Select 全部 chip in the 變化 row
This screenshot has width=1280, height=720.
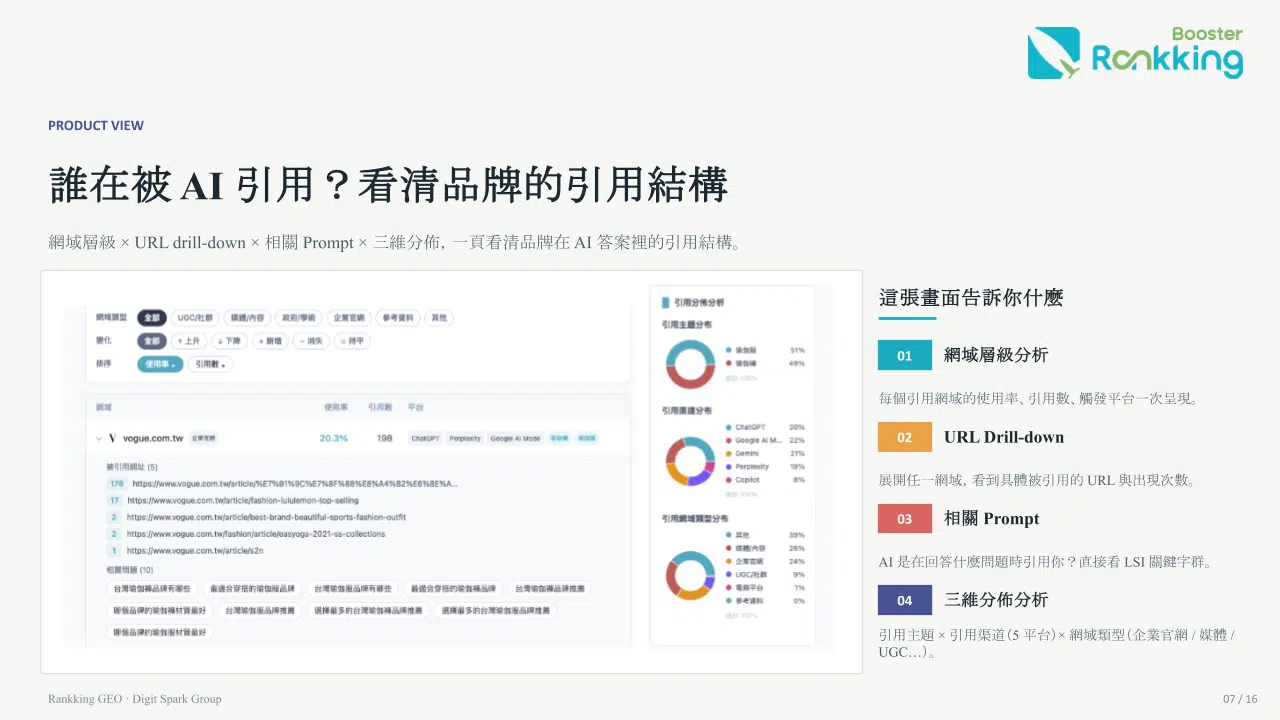coord(151,341)
